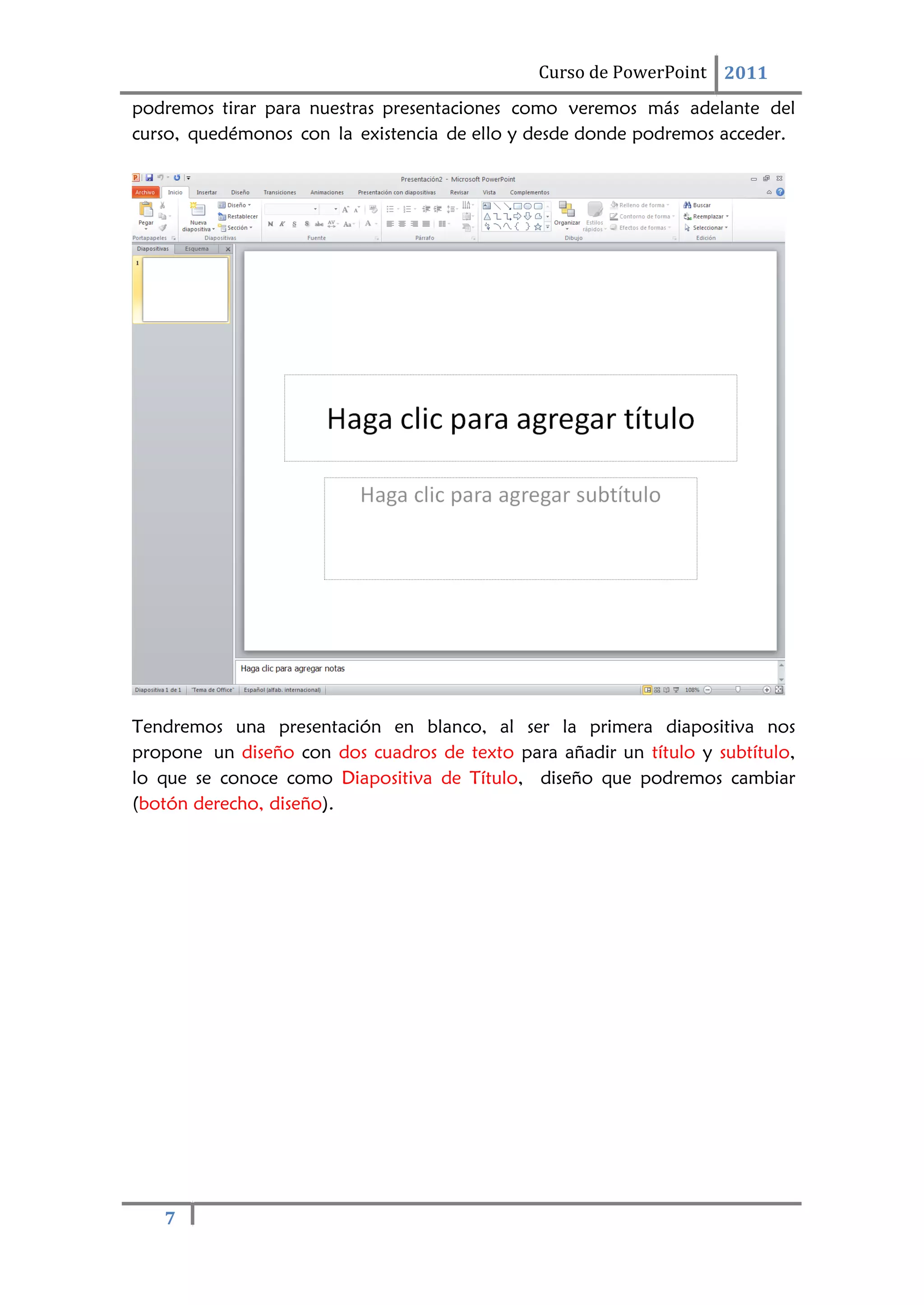
Task: Click the Redo icon in quick access toolbar
Action: click(177, 177)
